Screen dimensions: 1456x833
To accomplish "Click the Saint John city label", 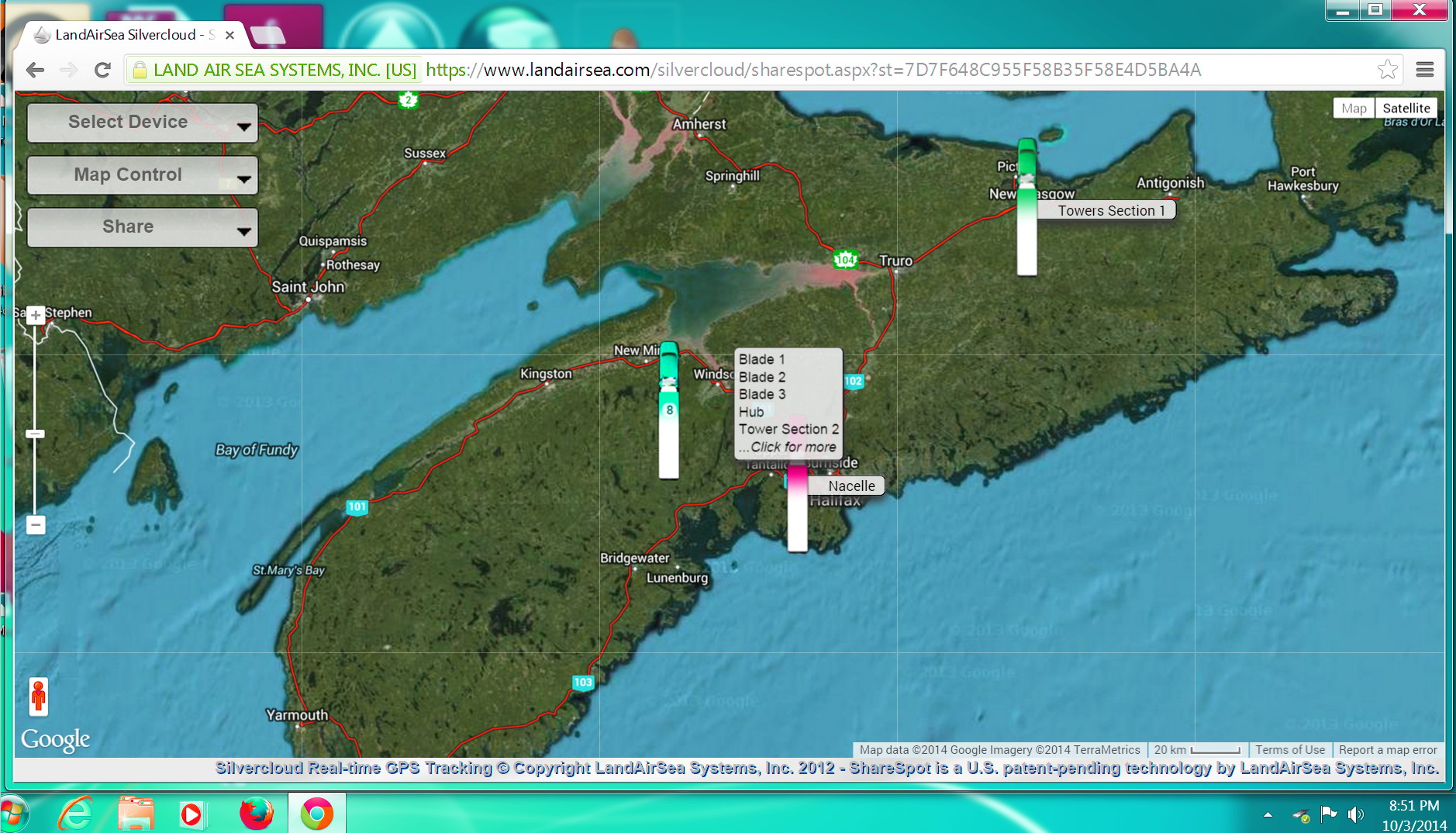I will click(x=308, y=287).
